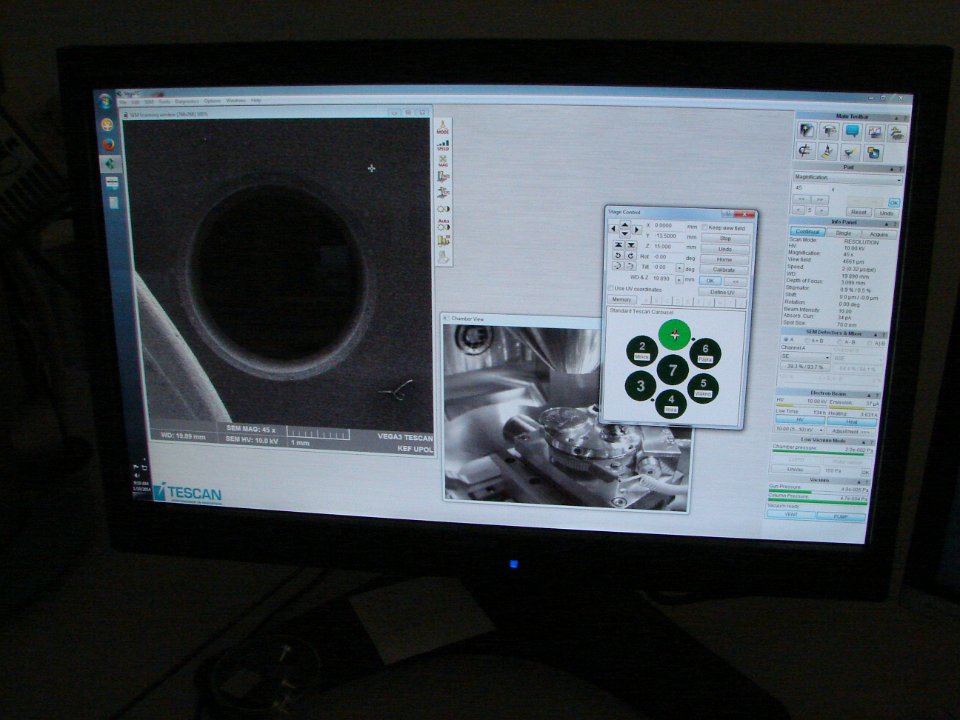Move stage right with the right arrow
This screenshot has width=960, height=720.
click(637, 230)
